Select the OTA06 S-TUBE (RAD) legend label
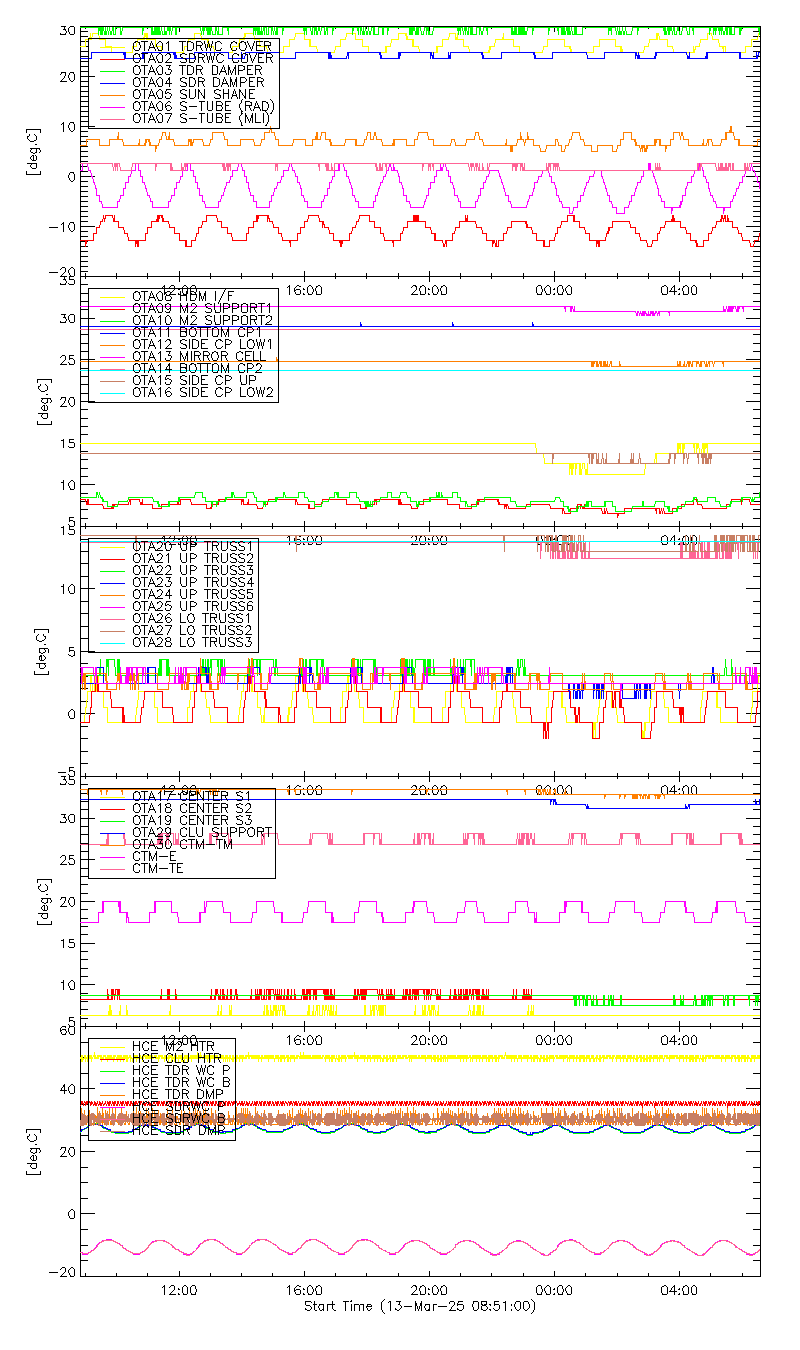Image resolution: width=800 pixels, height=1350 pixels. point(203,106)
